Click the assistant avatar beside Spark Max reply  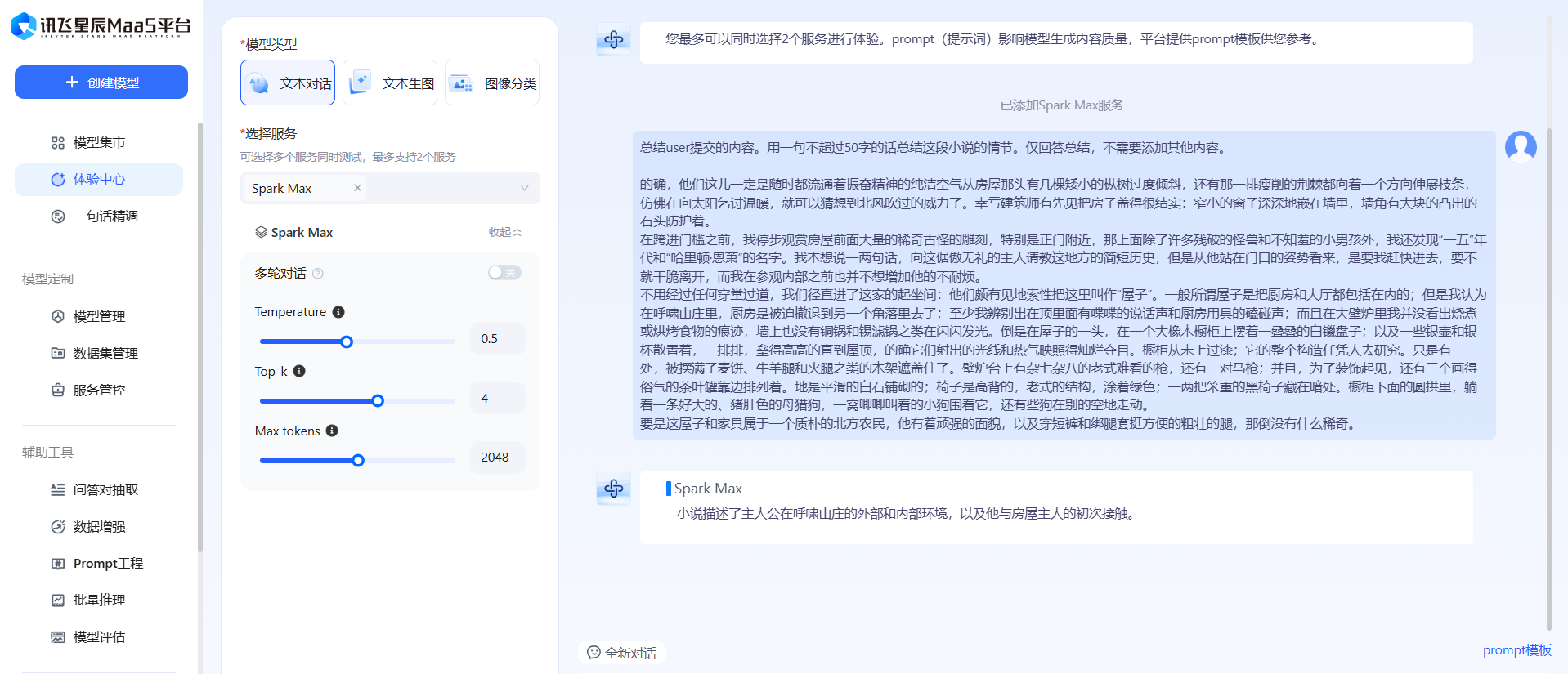pos(613,489)
